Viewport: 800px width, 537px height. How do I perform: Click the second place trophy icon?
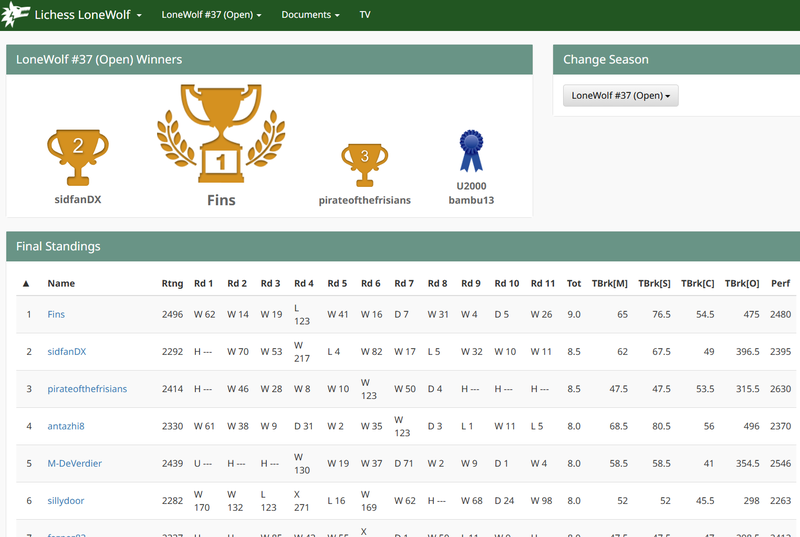click(77, 155)
